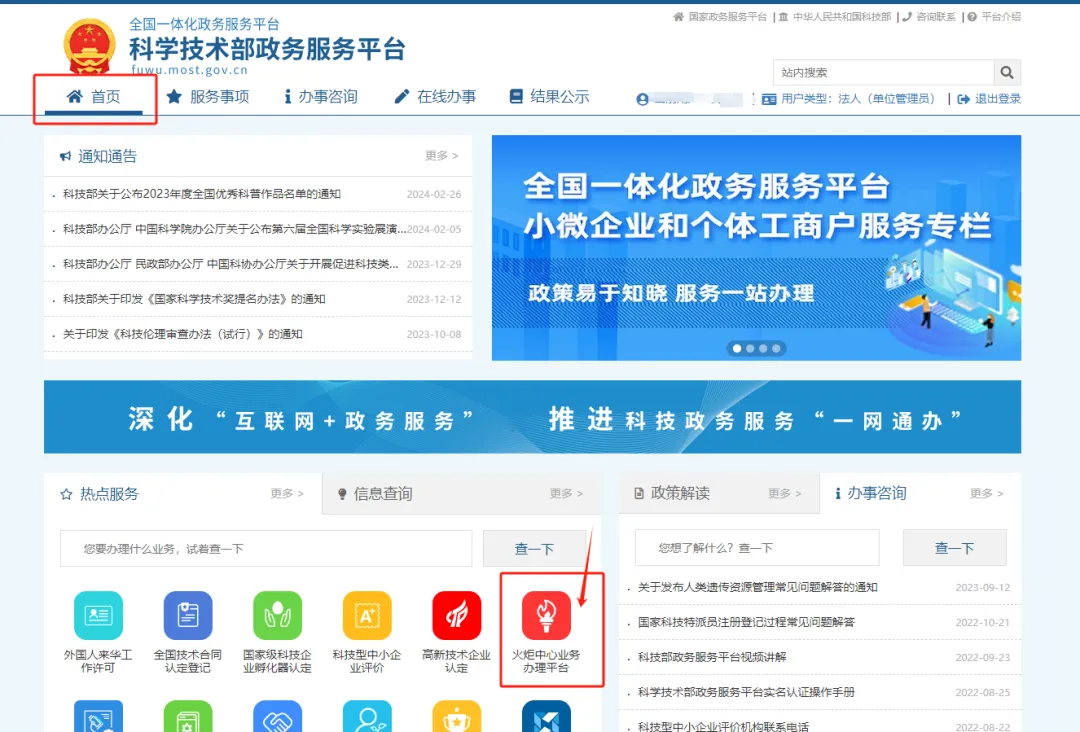The height and width of the screenshot is (732, 1080).
Task: Click the national emblem logo
Action: pos(90,47)
